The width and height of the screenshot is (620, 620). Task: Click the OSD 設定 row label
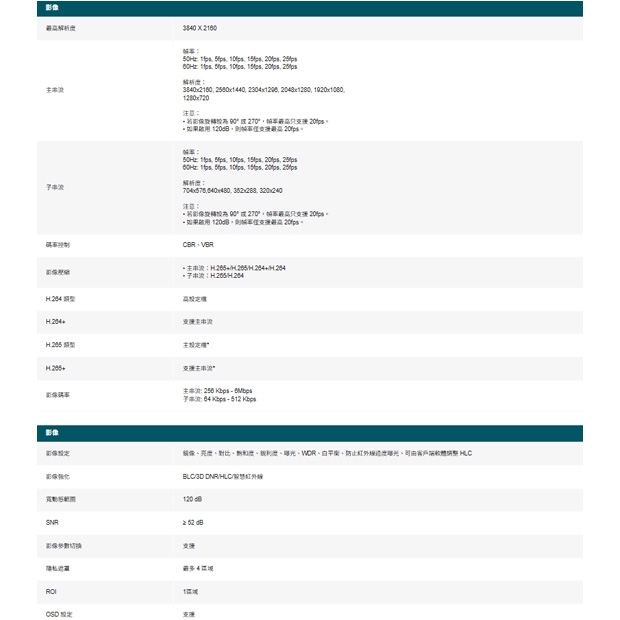59,613
